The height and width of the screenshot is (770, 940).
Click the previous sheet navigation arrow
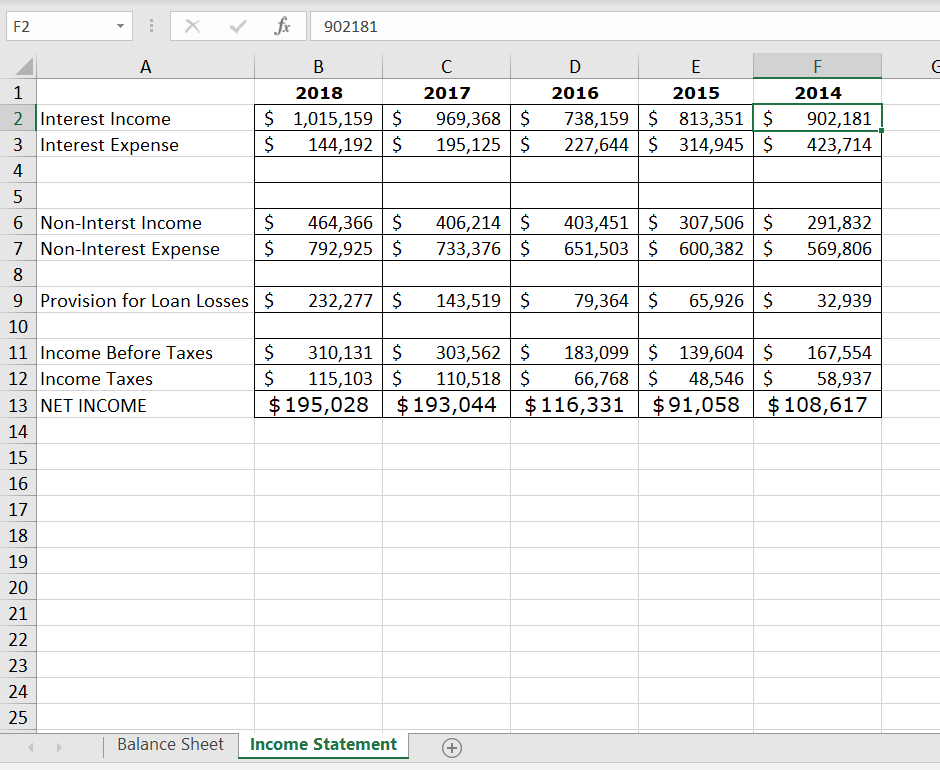tap(29, 745)
